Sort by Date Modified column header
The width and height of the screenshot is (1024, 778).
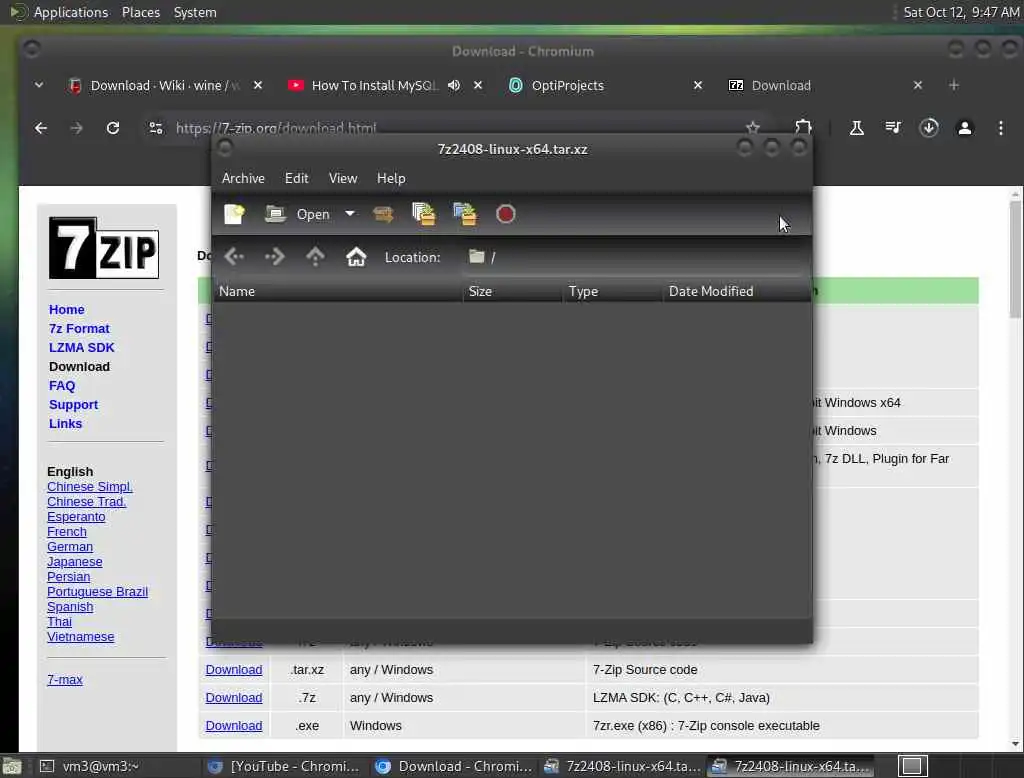pos(736,291)
